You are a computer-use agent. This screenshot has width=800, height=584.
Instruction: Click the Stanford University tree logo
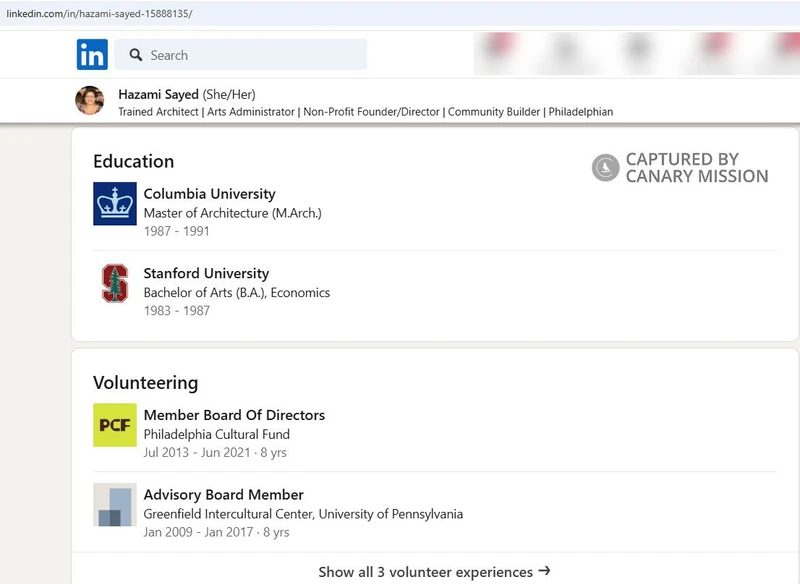click(115, 283)
